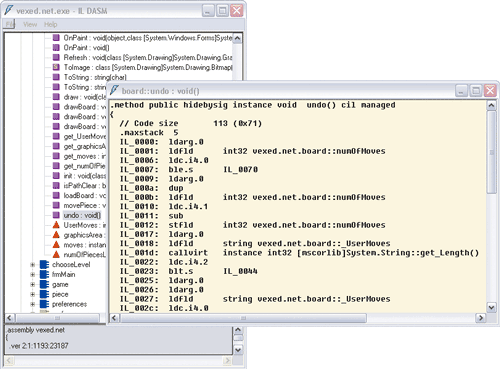
Task: Click scroll down arrow in undo code window
Action: [x=491, y=307]
